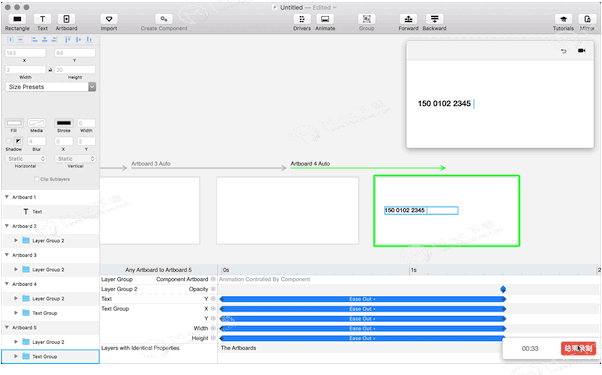Click the Mirror toolbar icon
602x375 pixels.
(x=587, y=19)
